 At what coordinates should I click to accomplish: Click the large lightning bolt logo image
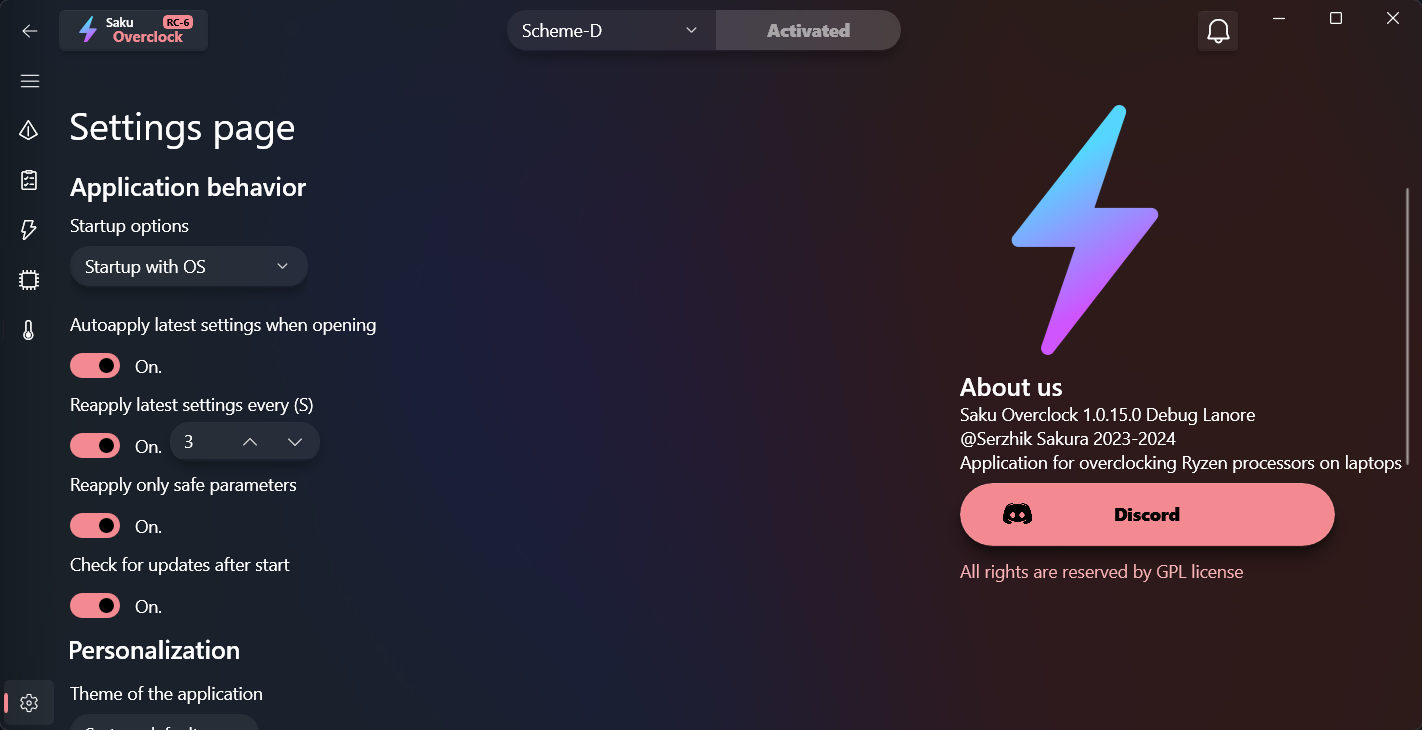point(1085,230)
